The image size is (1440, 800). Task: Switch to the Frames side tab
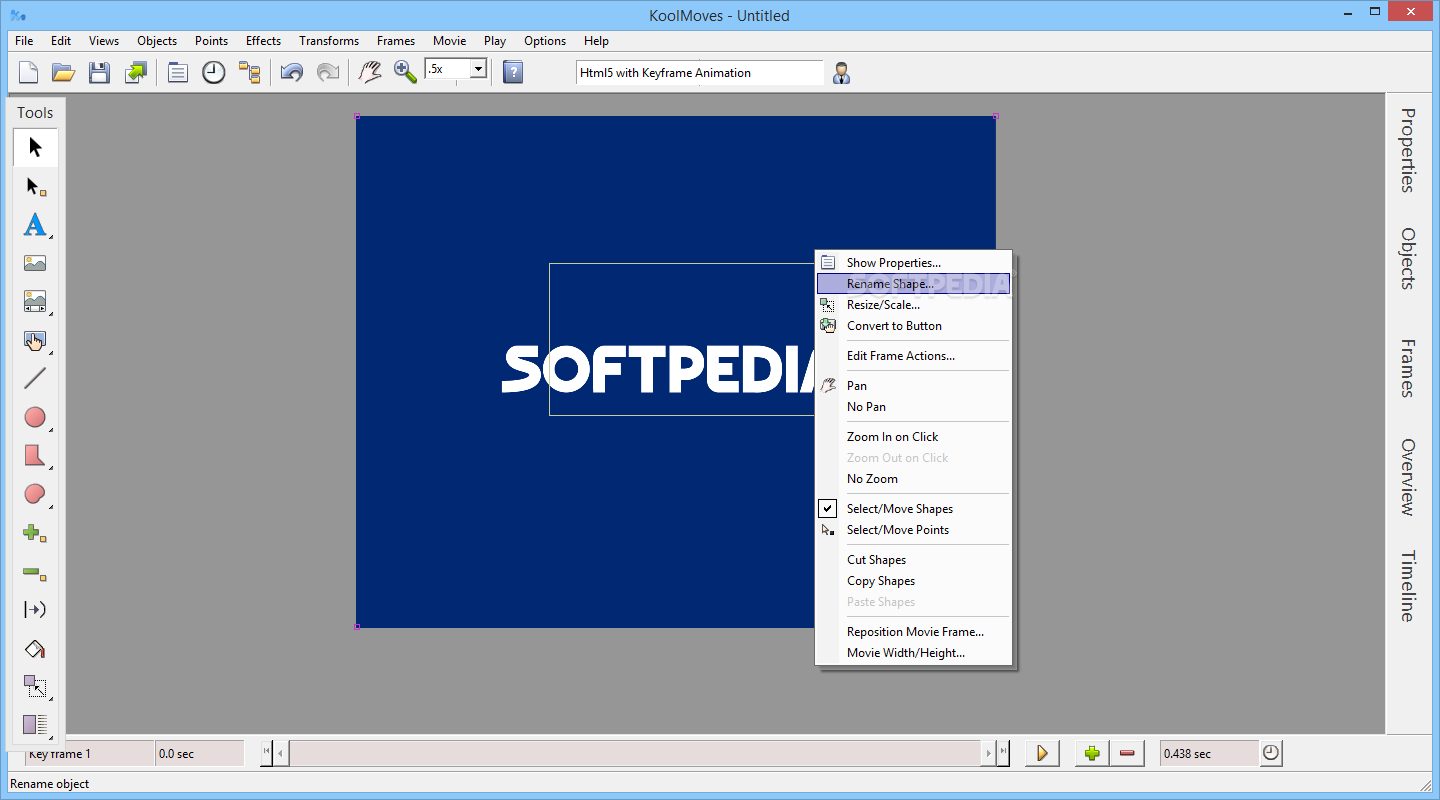pos(1408,368)
